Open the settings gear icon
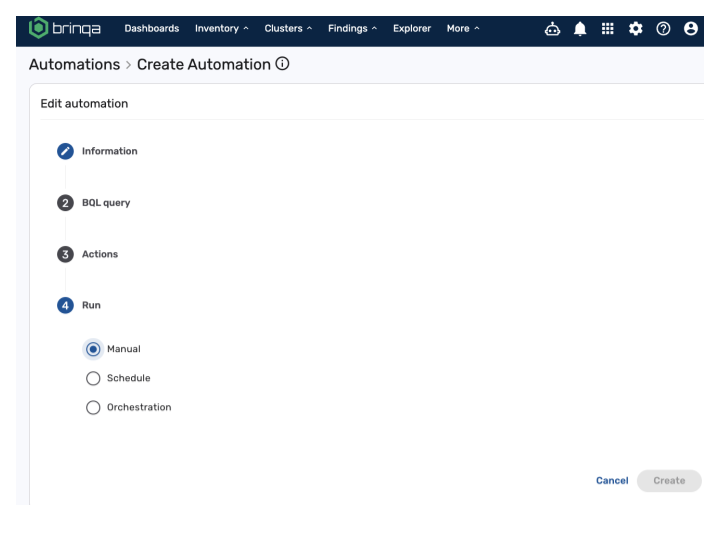Viewport: 720px width, 540px height. point(636,29)
